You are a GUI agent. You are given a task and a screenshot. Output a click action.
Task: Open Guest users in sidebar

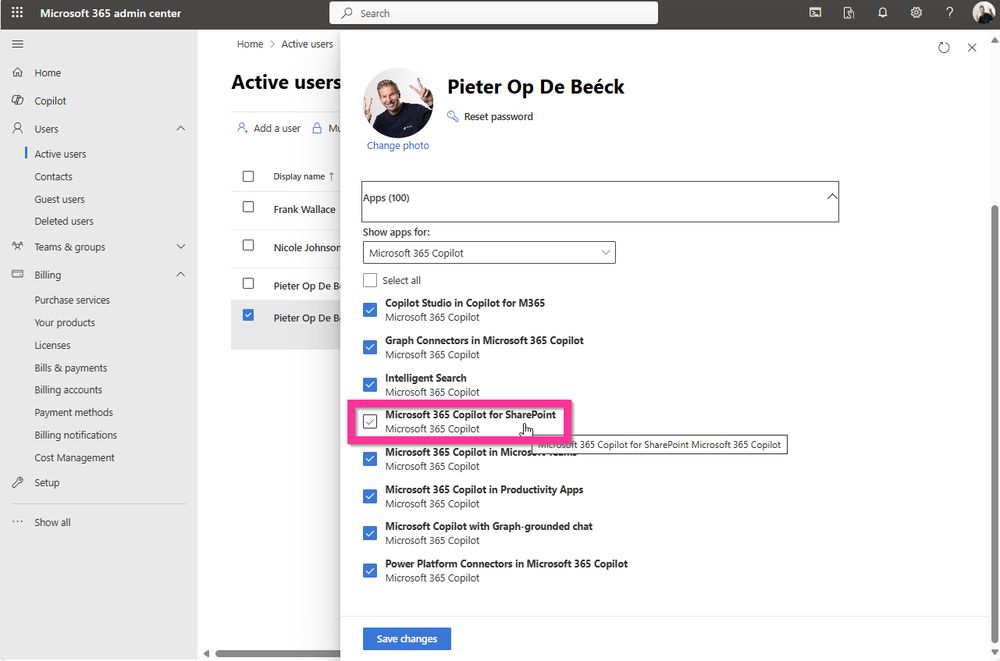(x=59, y=199)
